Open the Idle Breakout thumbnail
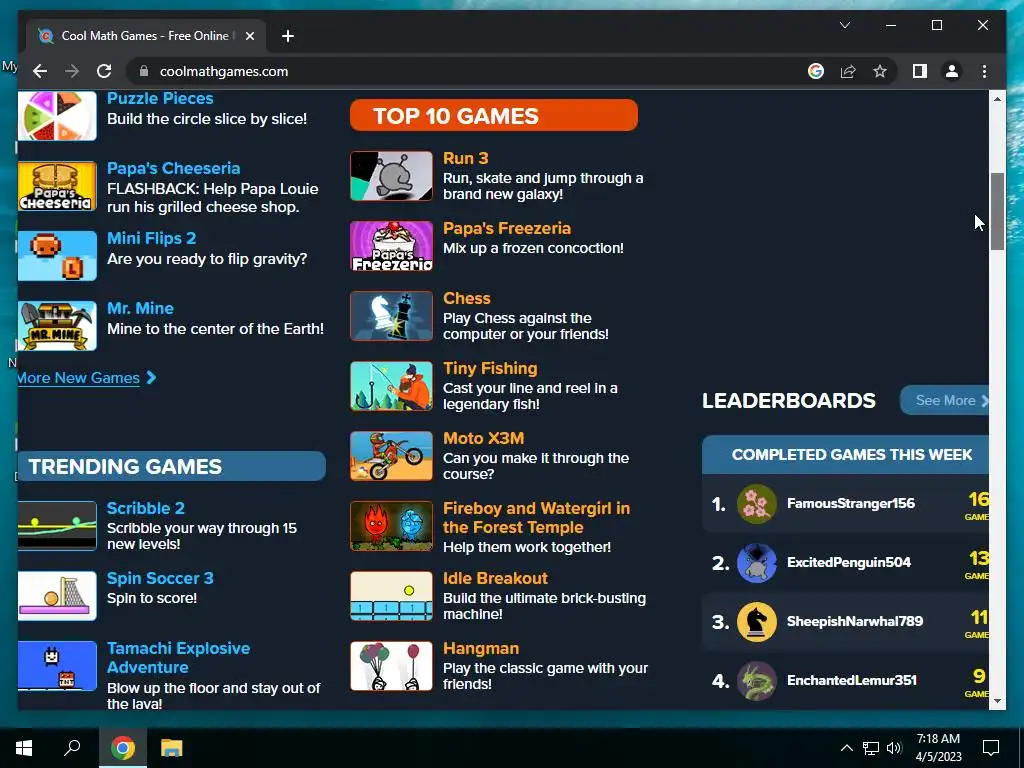Image resolution: width=1024 pixels, height=768 pixels. click(391, 596)
